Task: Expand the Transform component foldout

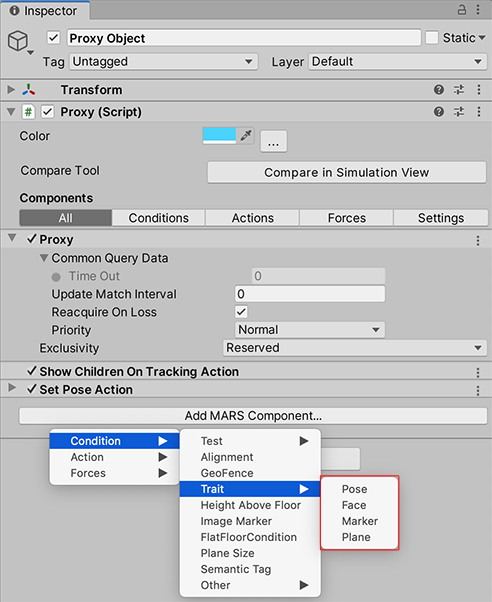Action: click(x=11, y=90)
